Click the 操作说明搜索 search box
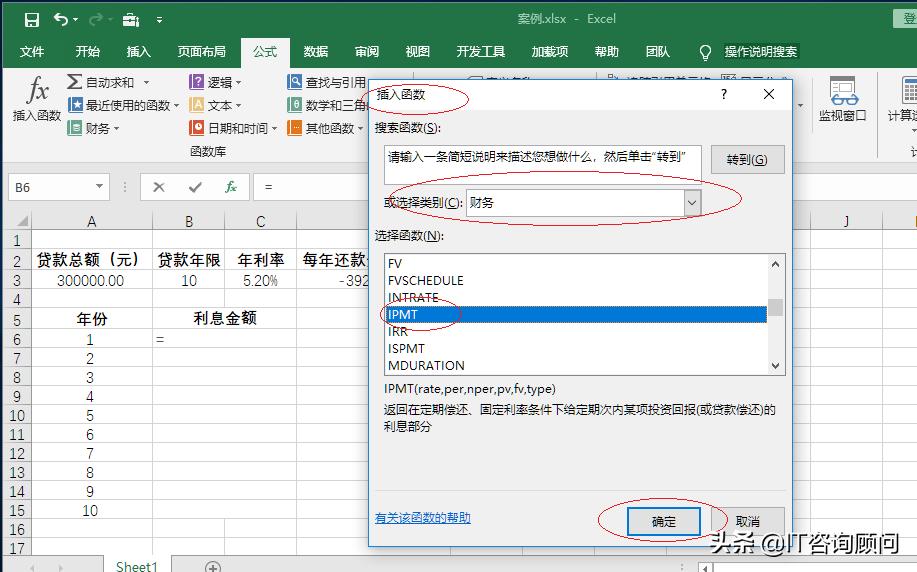Viewport: 917px width, 572px height. click(x=761, y=51)
